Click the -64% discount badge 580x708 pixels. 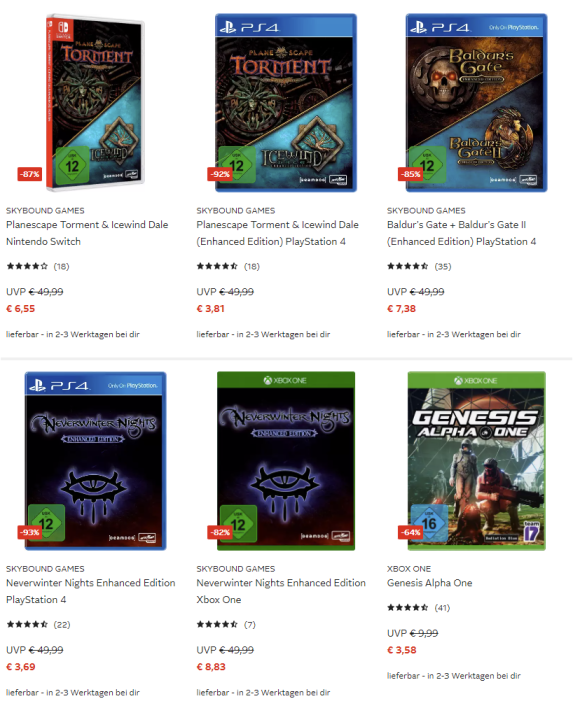click(x=411, y=532)
